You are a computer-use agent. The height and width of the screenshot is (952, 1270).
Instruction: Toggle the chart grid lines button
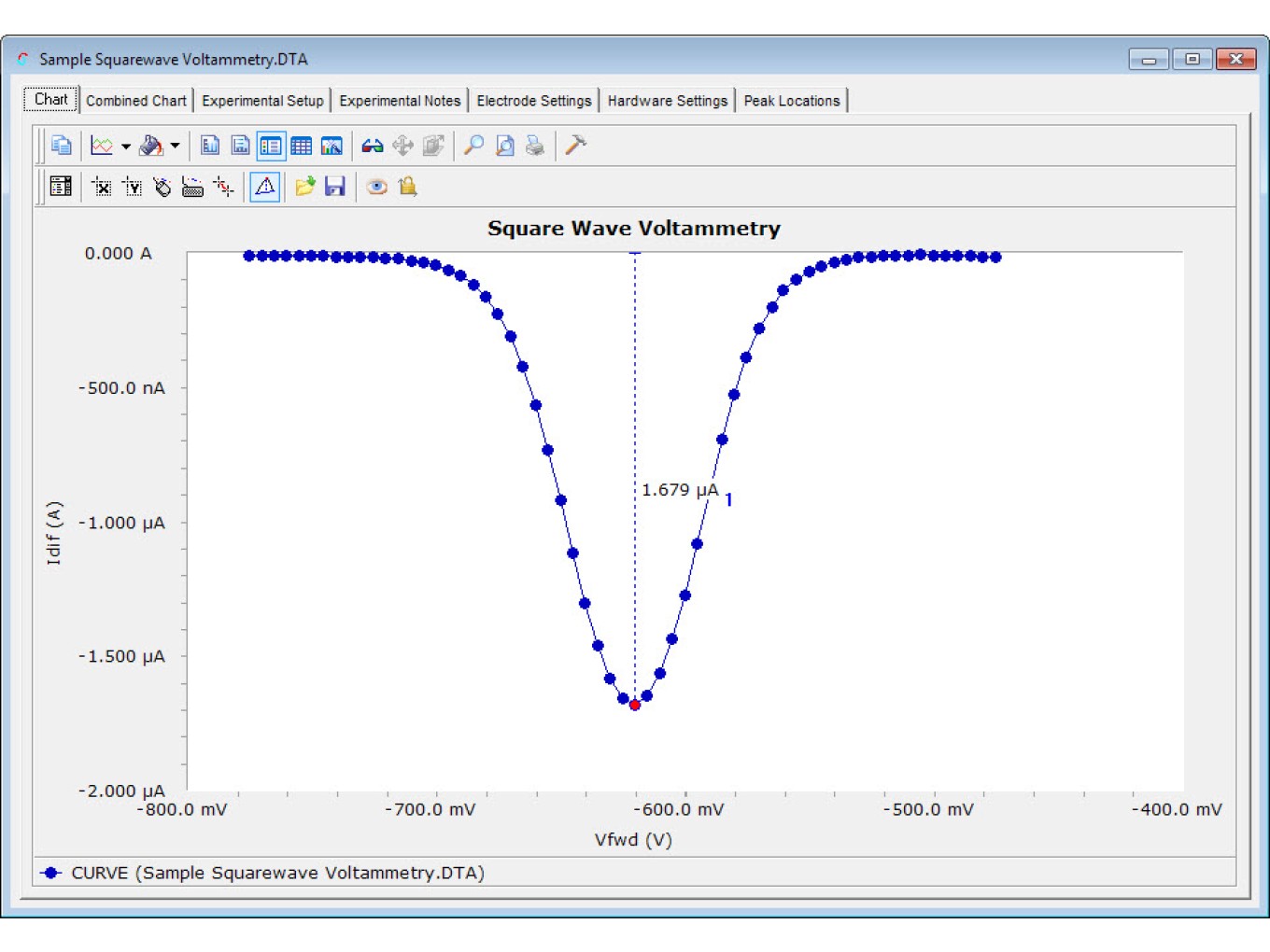[301, 146]
